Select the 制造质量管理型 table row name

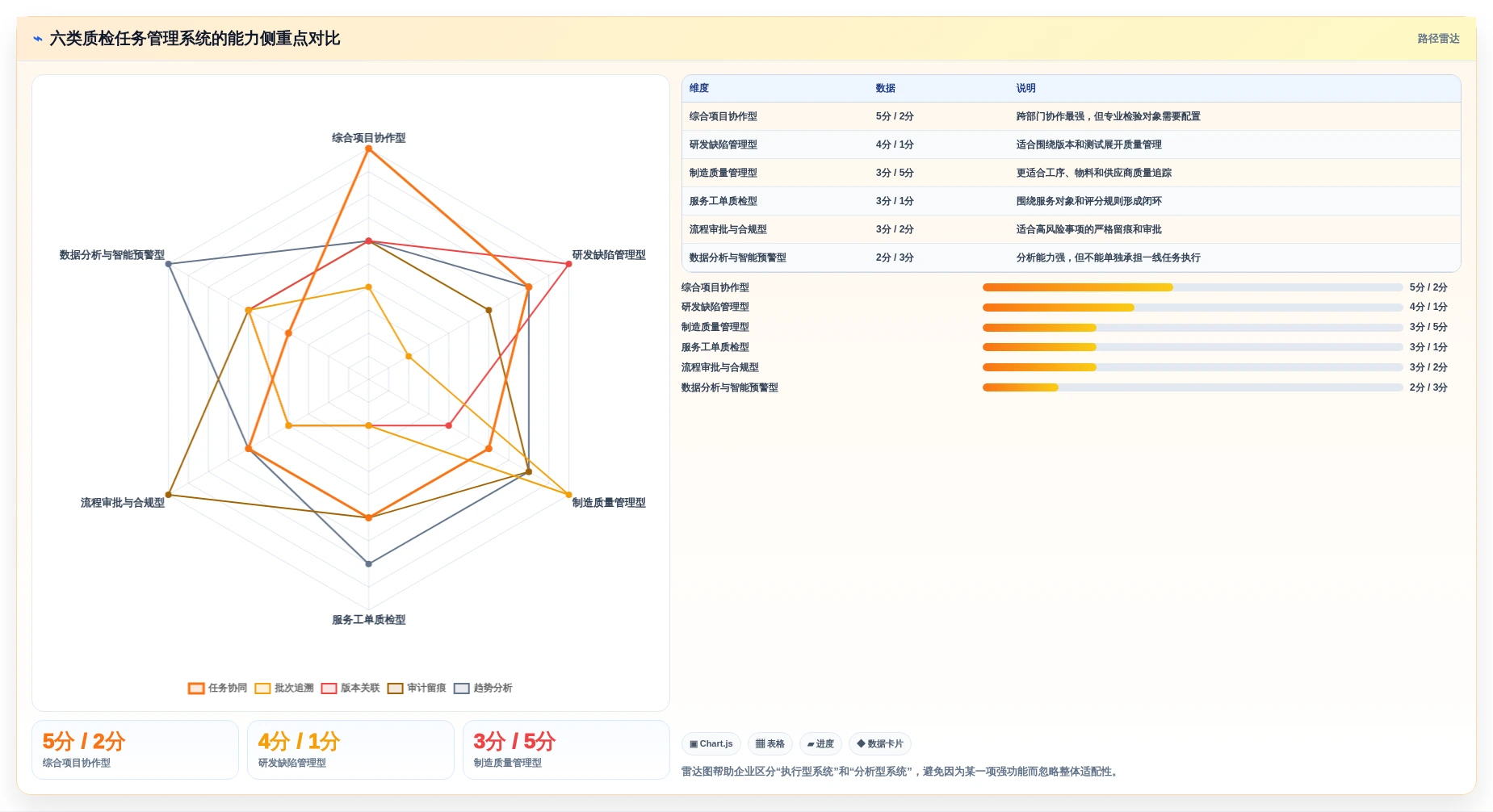pyautogui.click(x=723, y=173)
